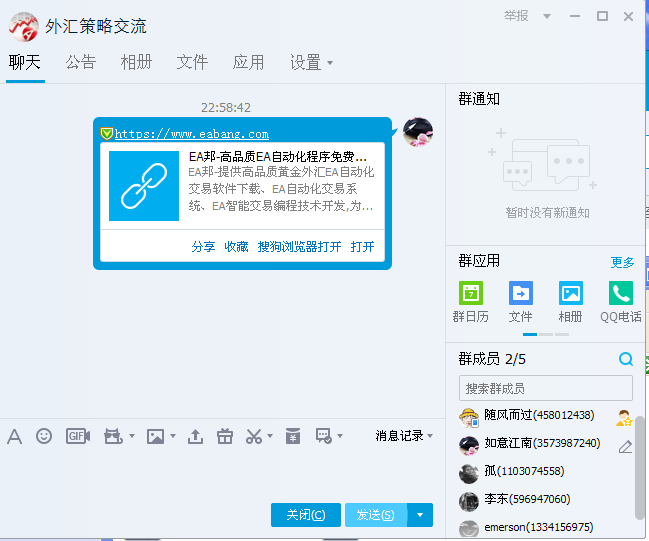Open the 消息记录 dropdown
649x541 pixels.
pyautogui.click(x=404, y=436)
